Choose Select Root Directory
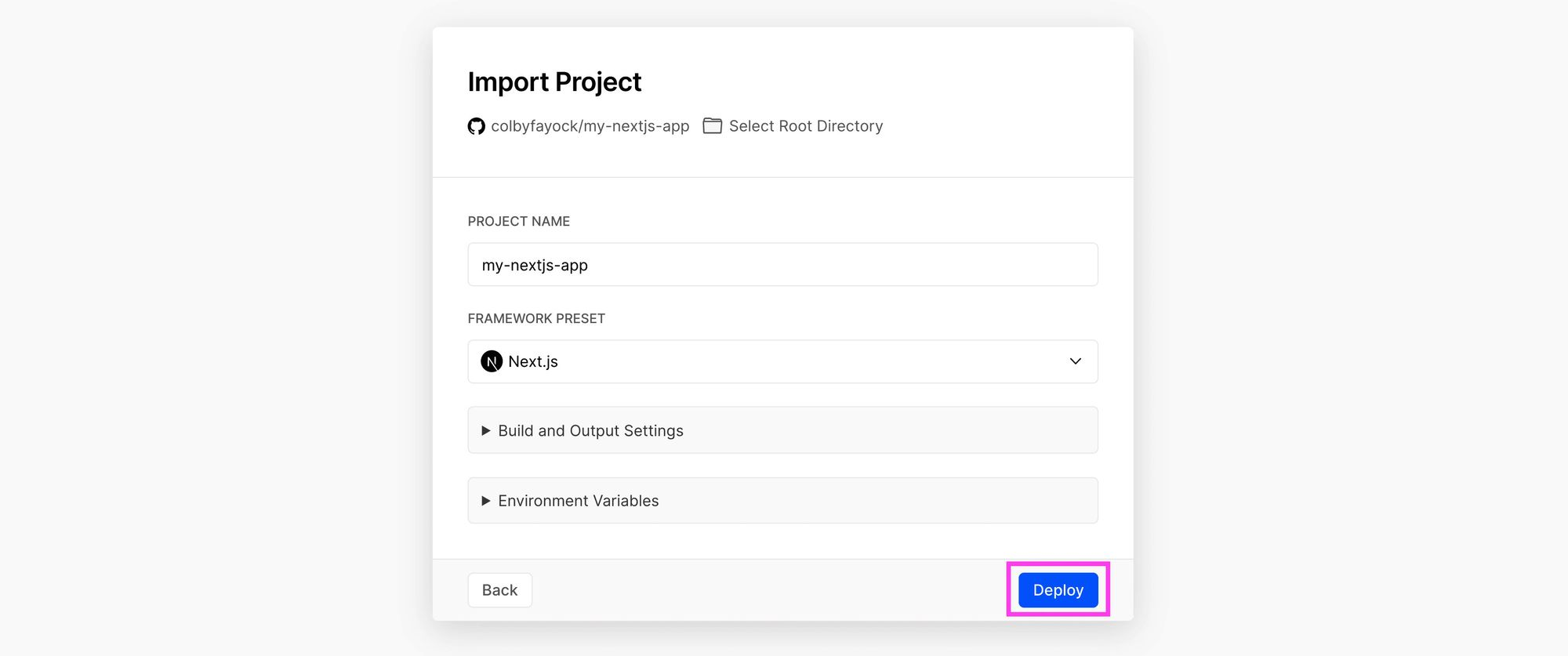 (x=805, y=126)
